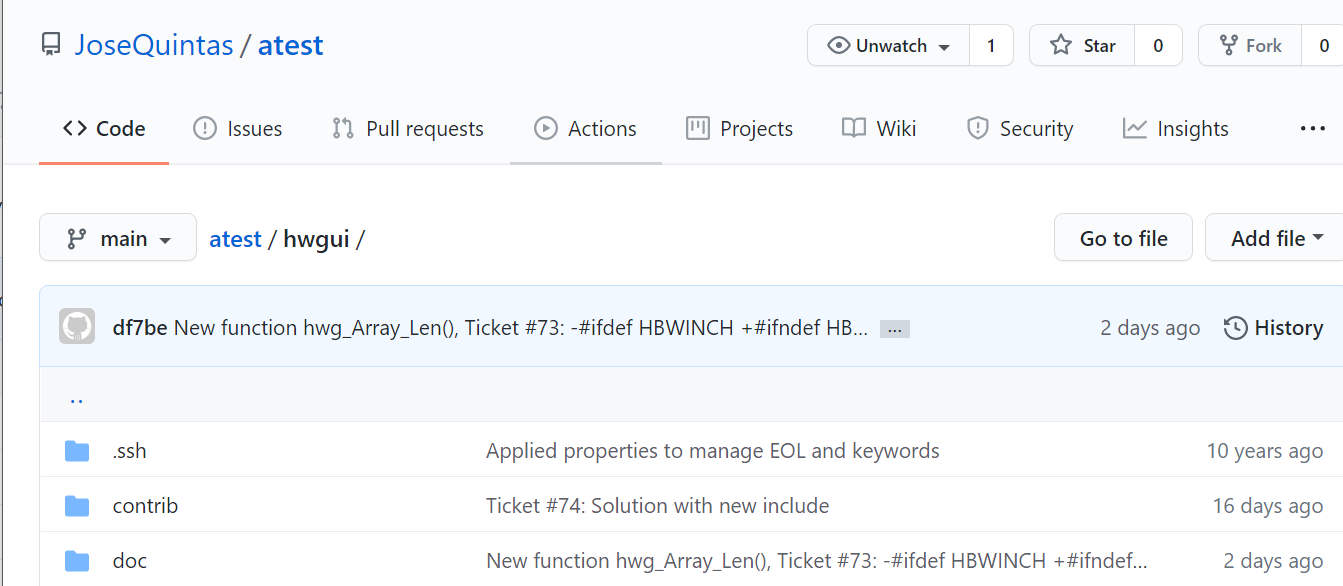1343x586 pixels.
Task: Click the Star button
Action: click(1082, 46)
